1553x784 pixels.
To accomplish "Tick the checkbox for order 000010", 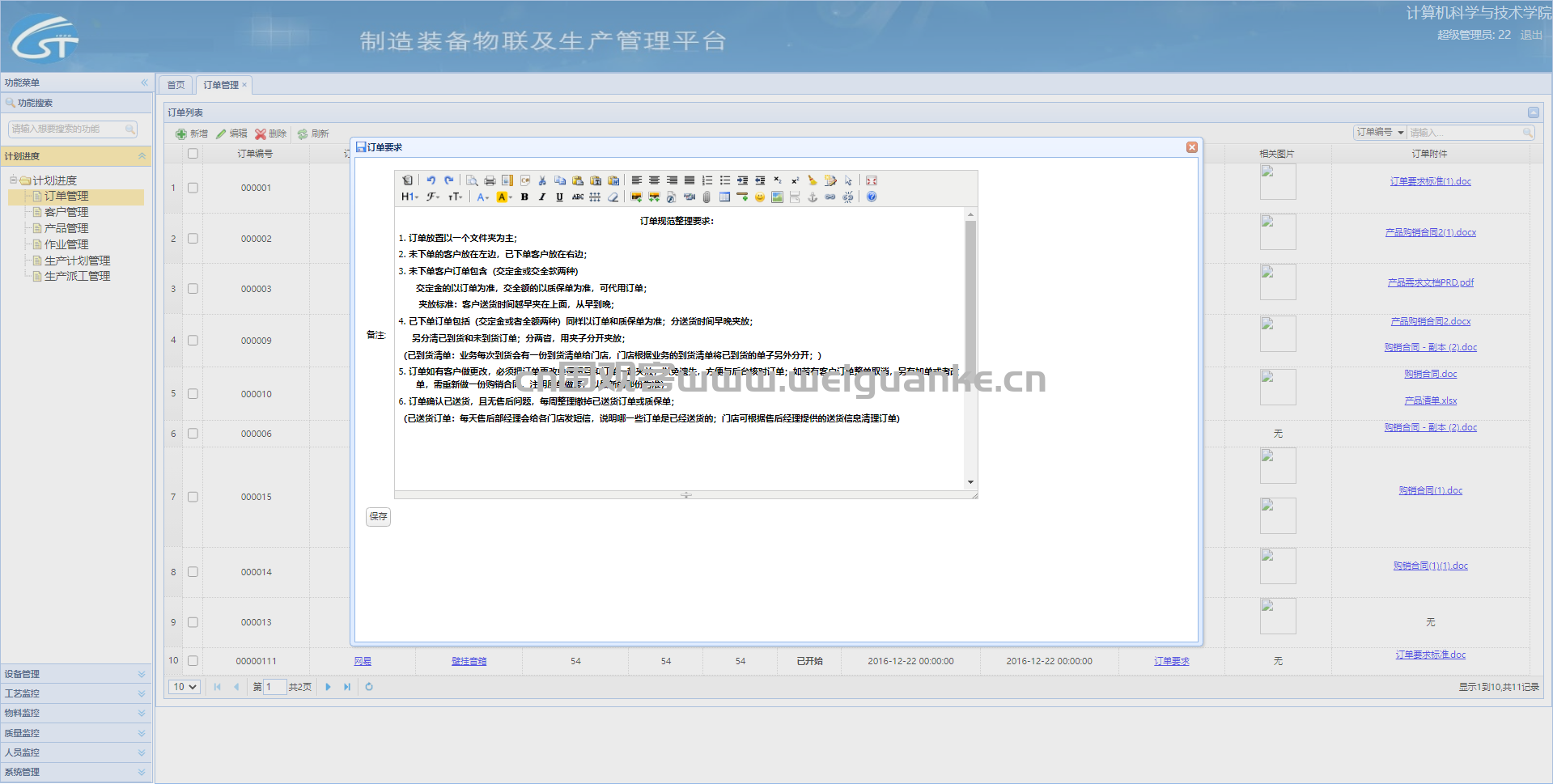I will coord(193,394).
